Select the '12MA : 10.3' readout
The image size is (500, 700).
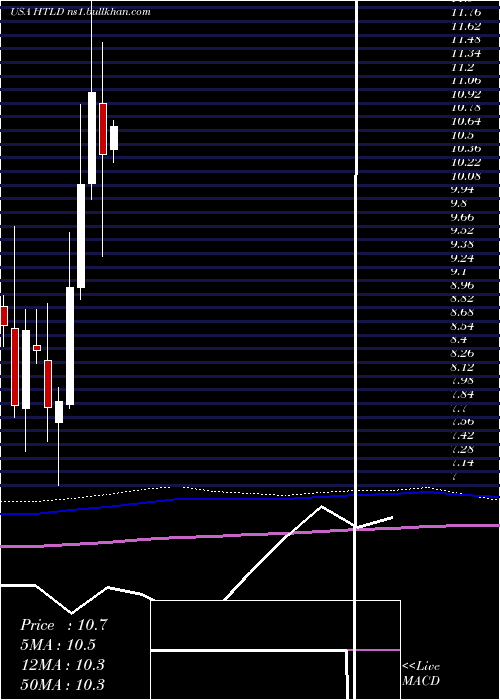(63, 665)
